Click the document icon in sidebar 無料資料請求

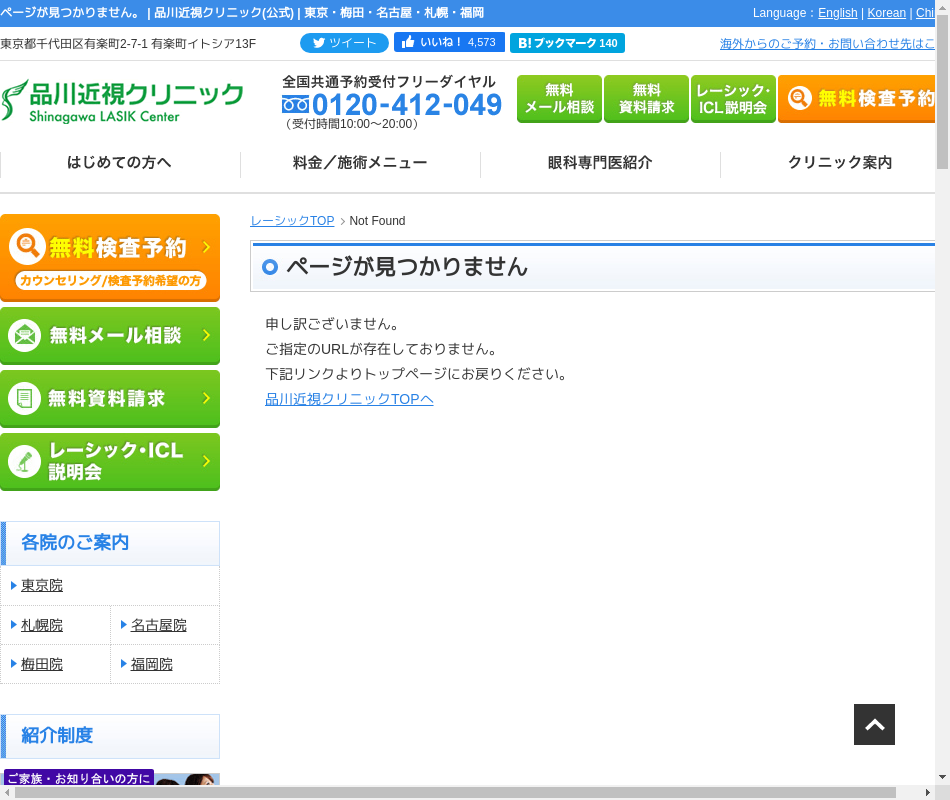[x=24, y=398]
